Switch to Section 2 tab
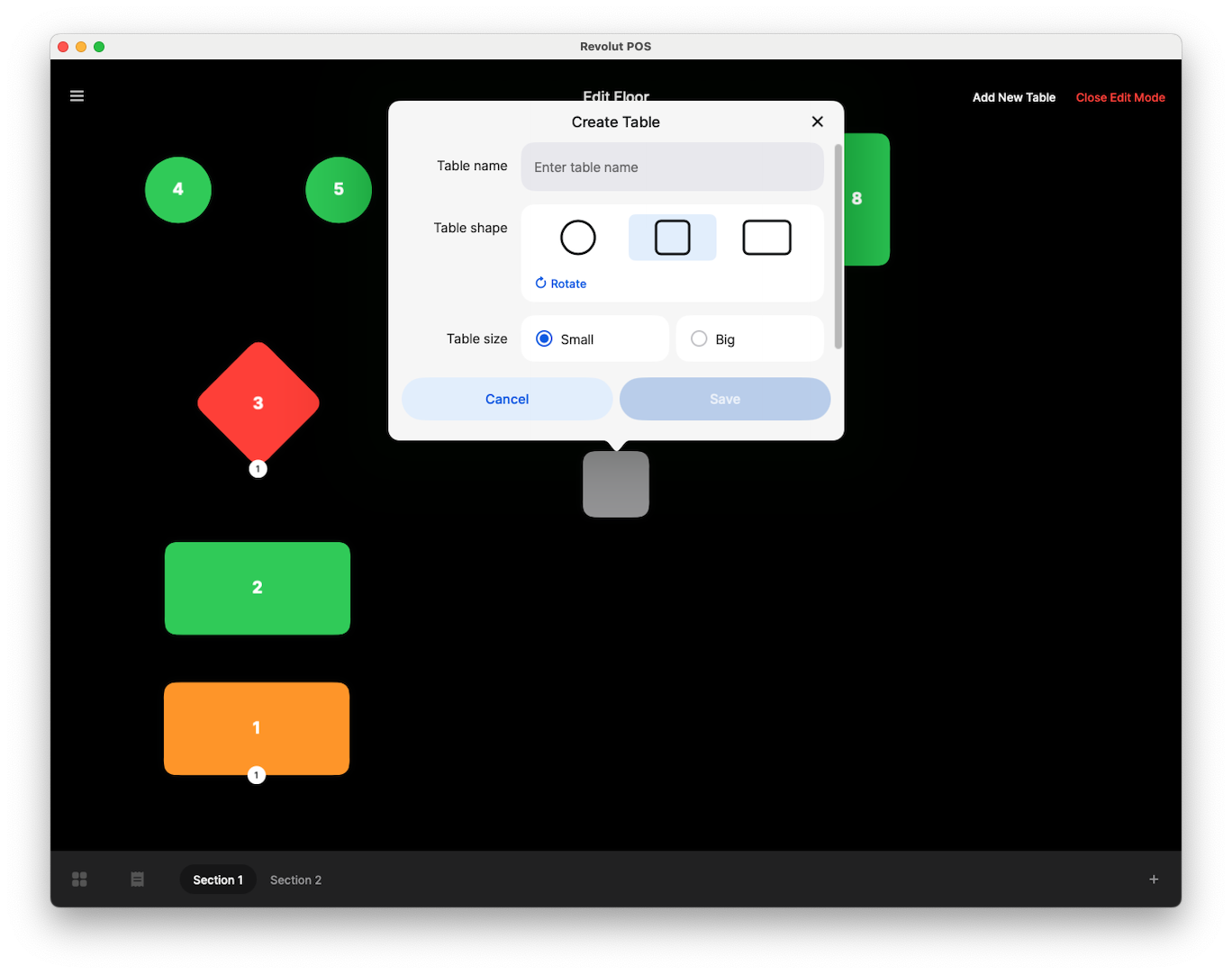The height and width of the screenshot is (974, 1232). 295,879
